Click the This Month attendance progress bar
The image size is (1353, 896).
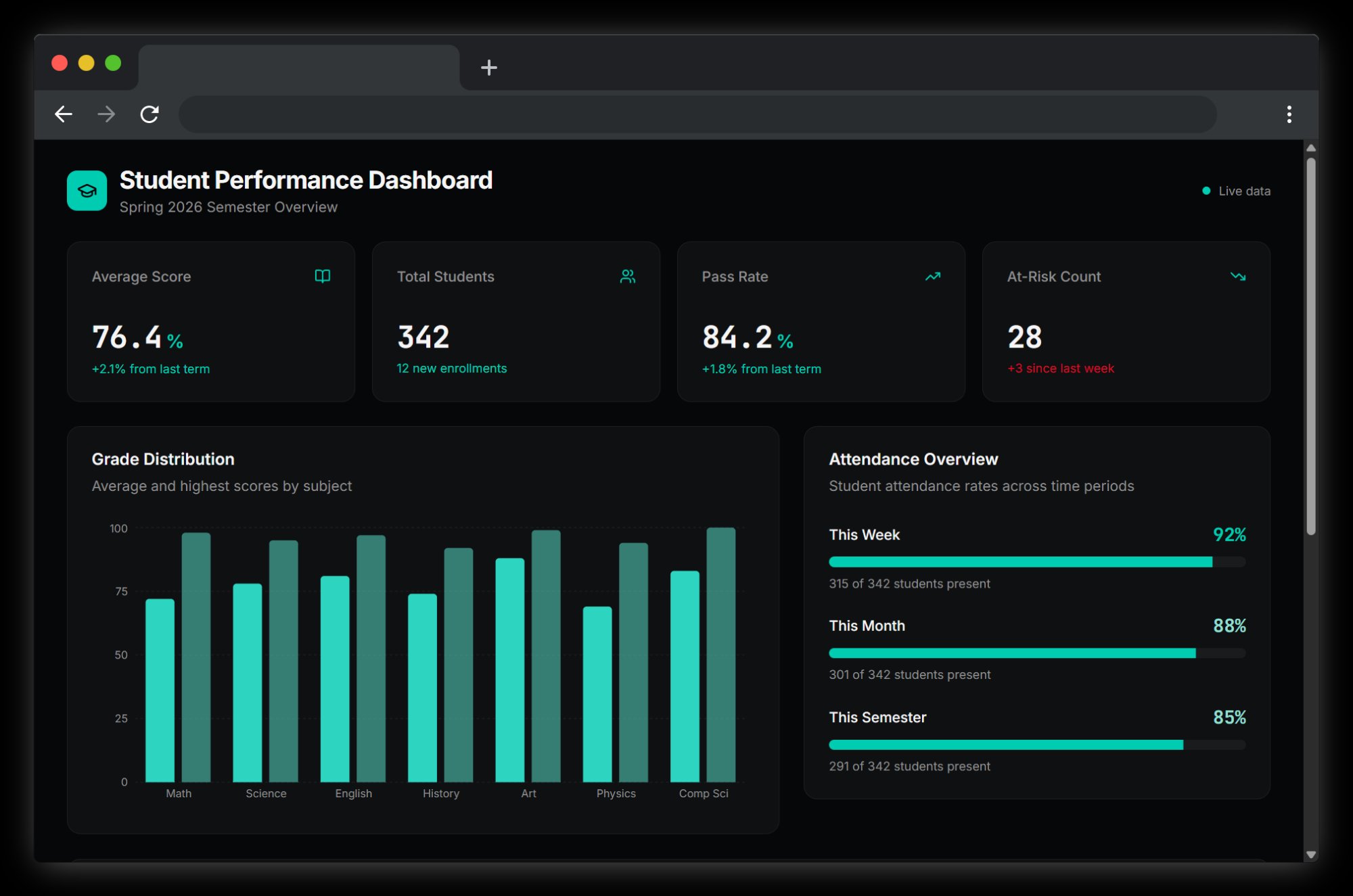(1037, 653)
